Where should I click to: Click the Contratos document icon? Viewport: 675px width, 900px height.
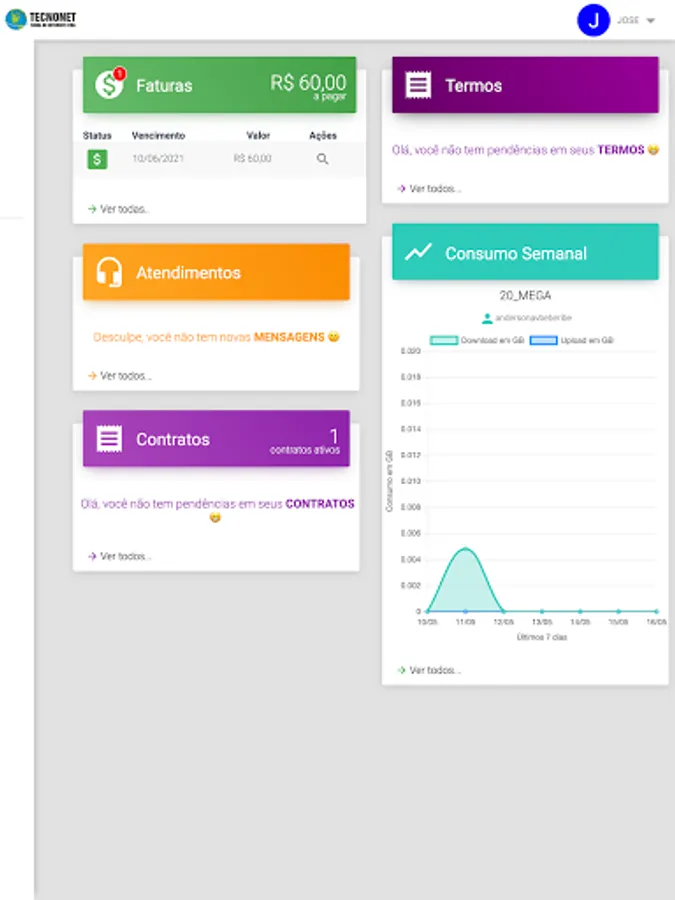click(x=109, y=439)
